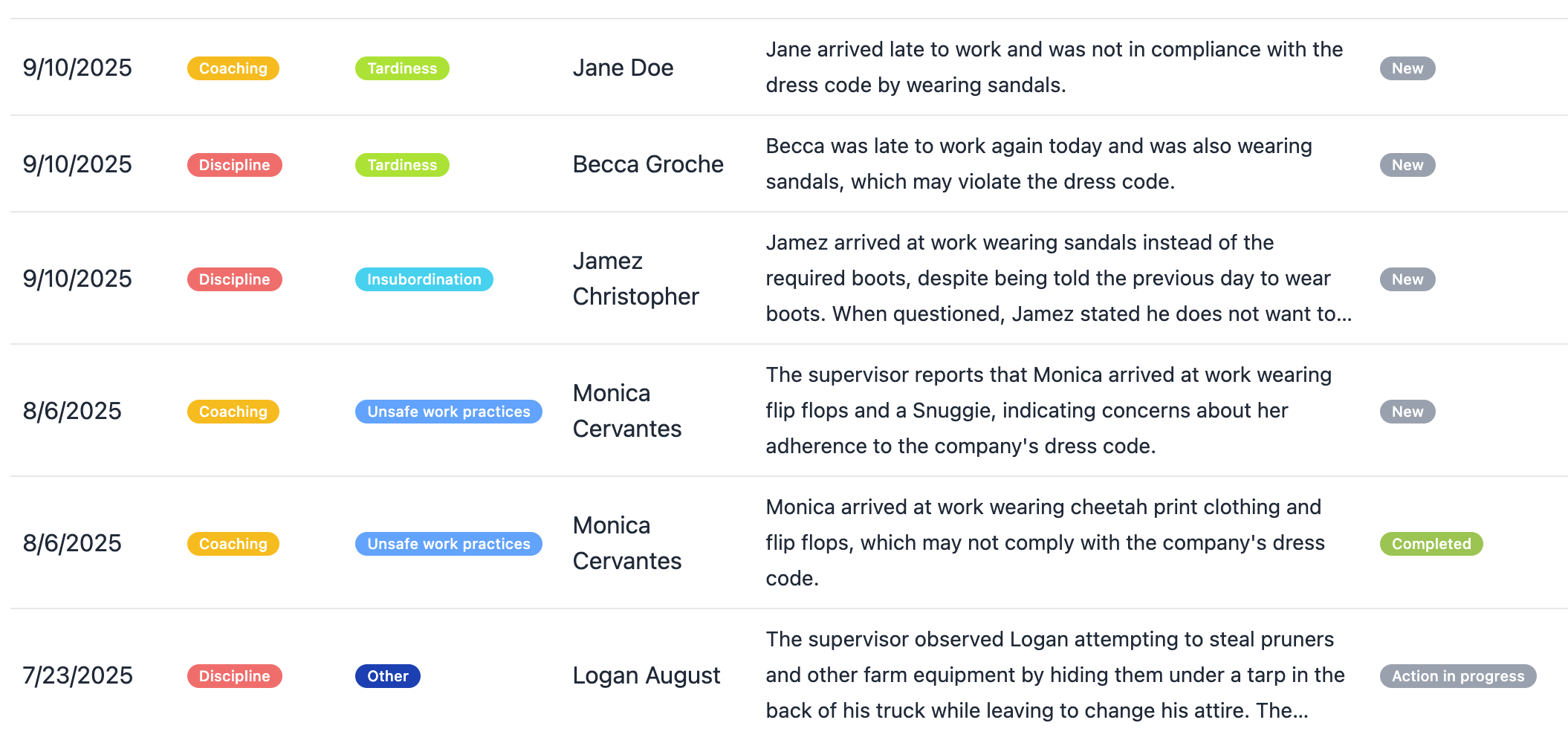Click the Action in progress status badge
The image size is (1568, 740).
click(1457, 676)
